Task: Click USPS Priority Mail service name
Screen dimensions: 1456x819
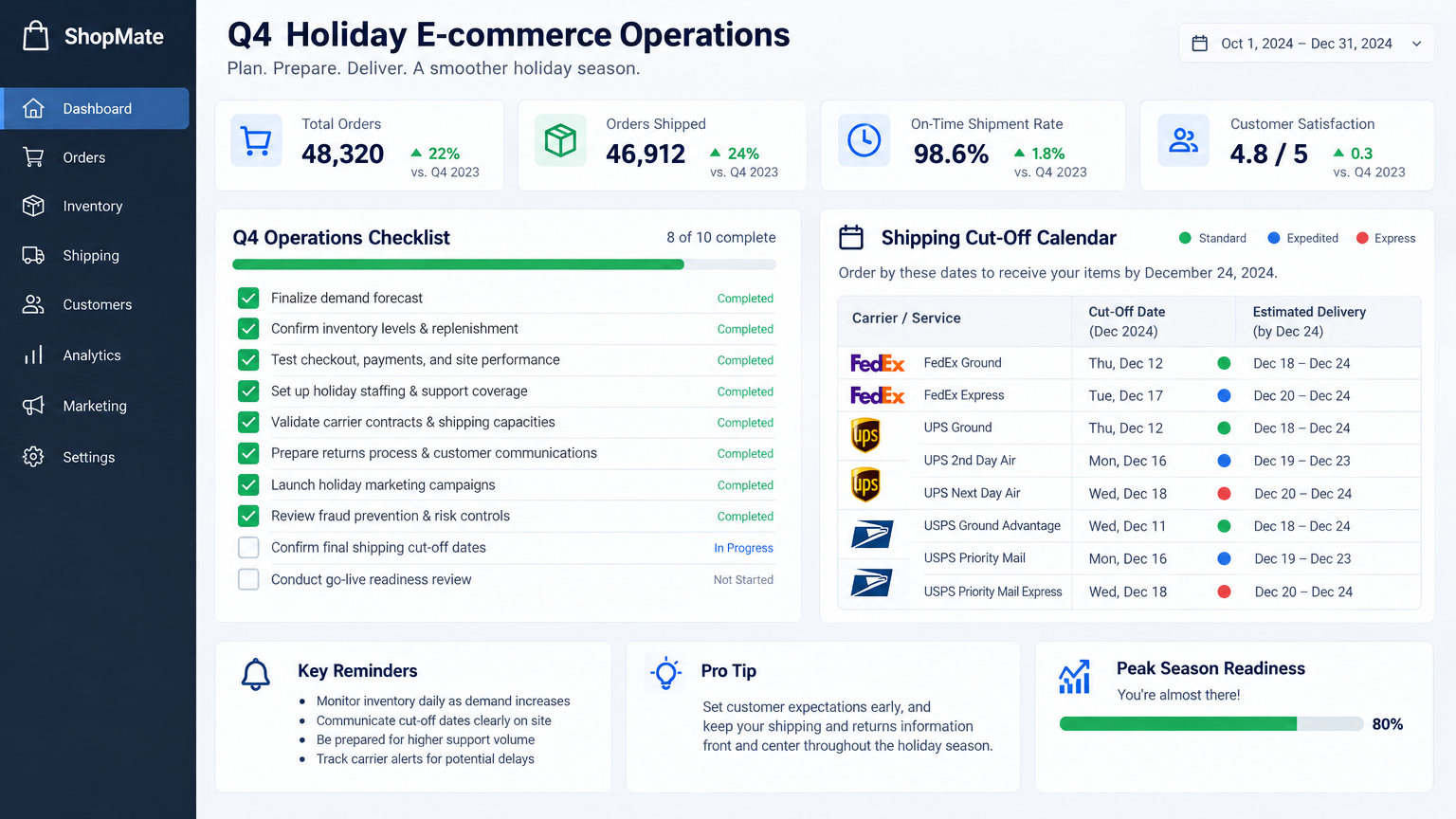Action: pos(974,558)
